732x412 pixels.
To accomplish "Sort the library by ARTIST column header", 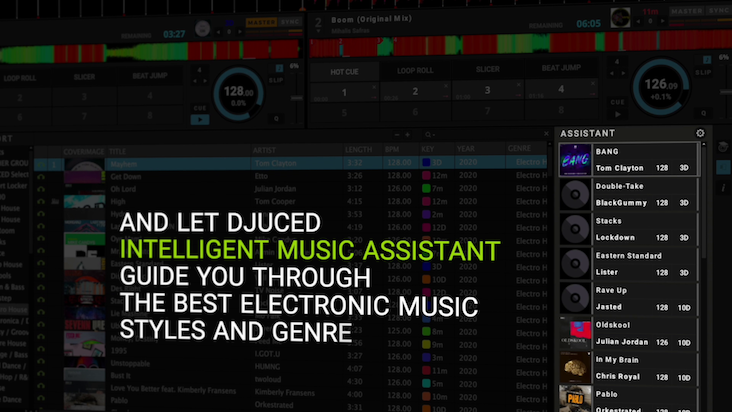I will pos(265,148).
